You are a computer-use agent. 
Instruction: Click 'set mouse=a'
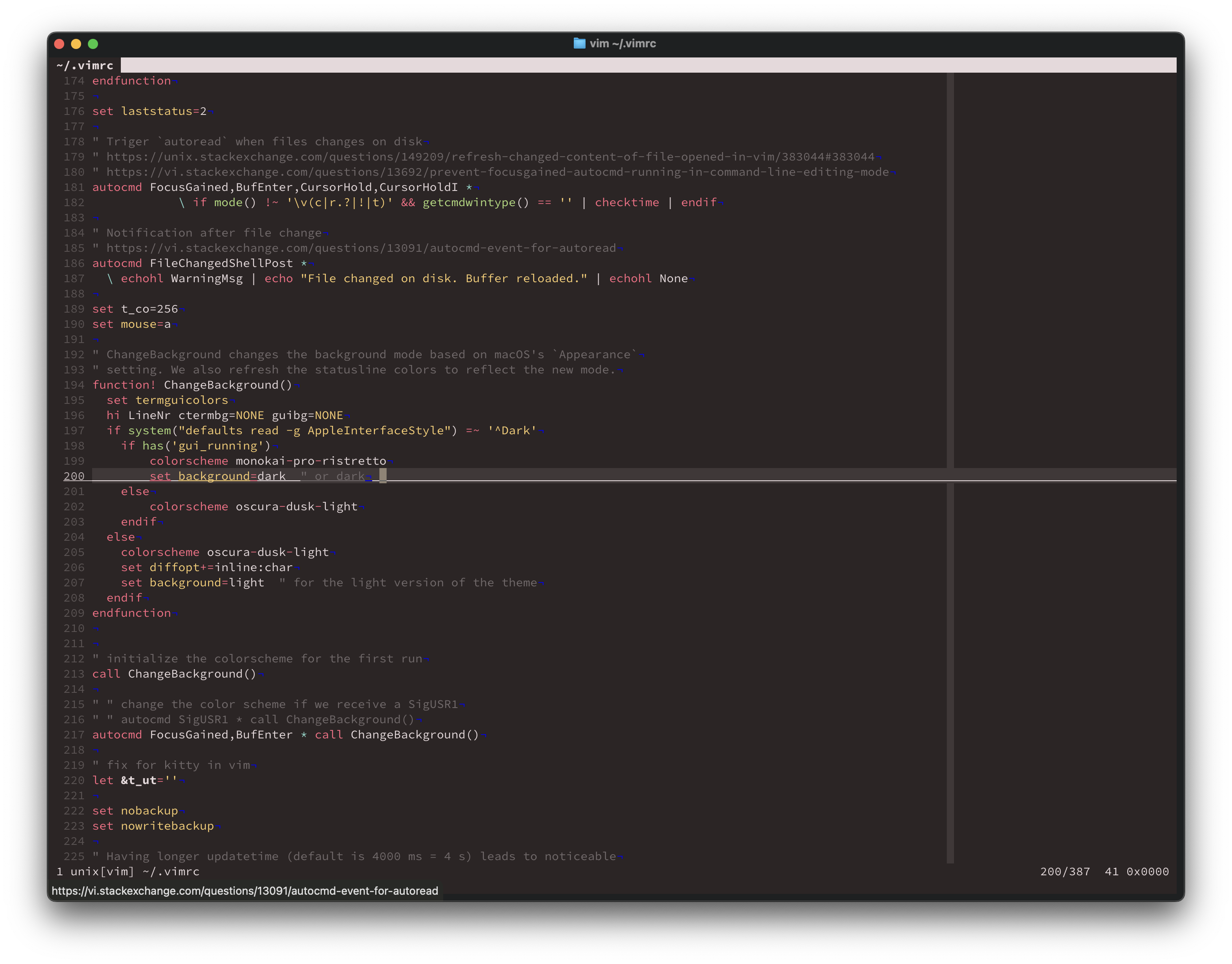tap(131, 324)
